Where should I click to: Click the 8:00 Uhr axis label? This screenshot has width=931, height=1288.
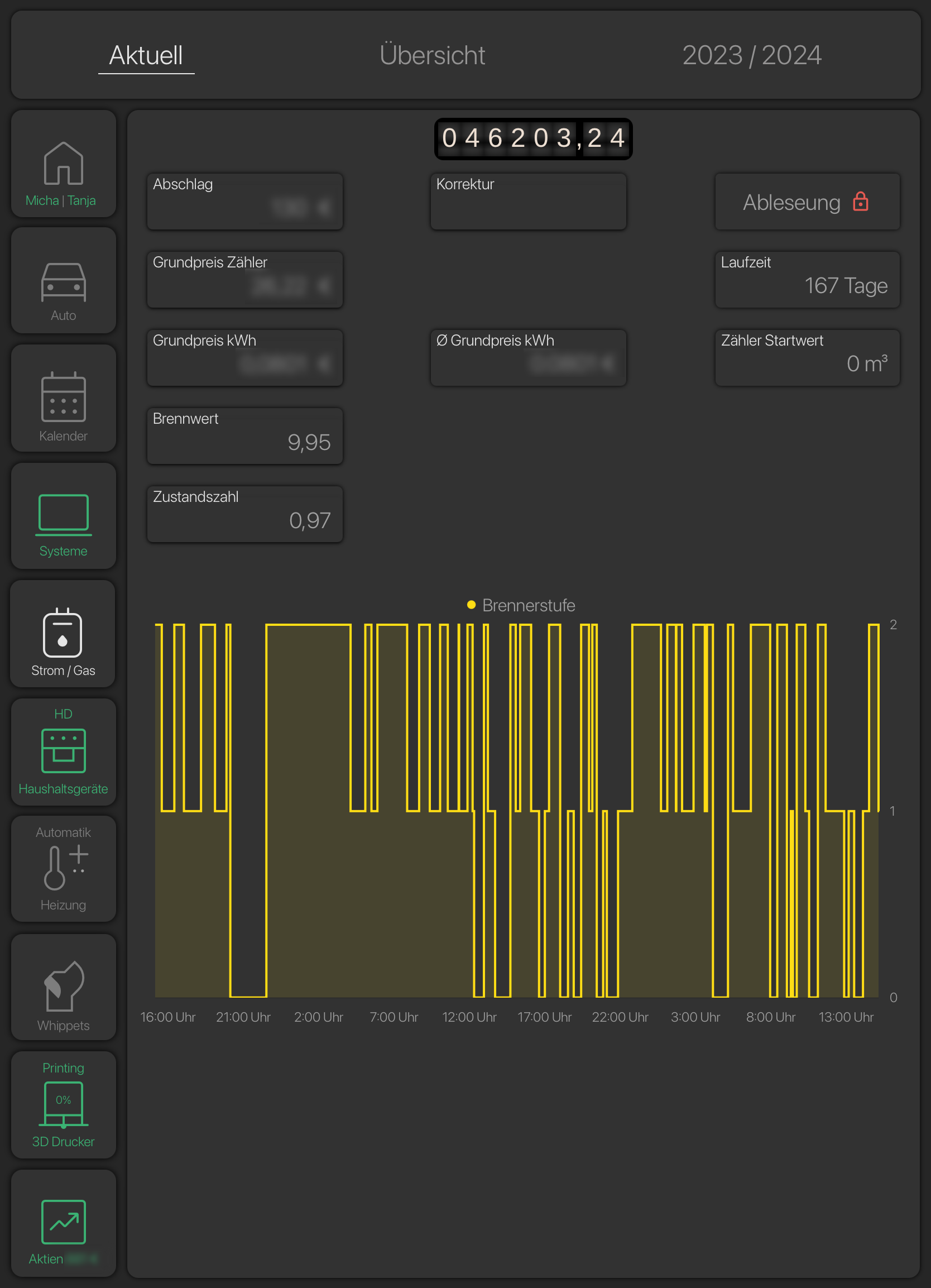771,1017
